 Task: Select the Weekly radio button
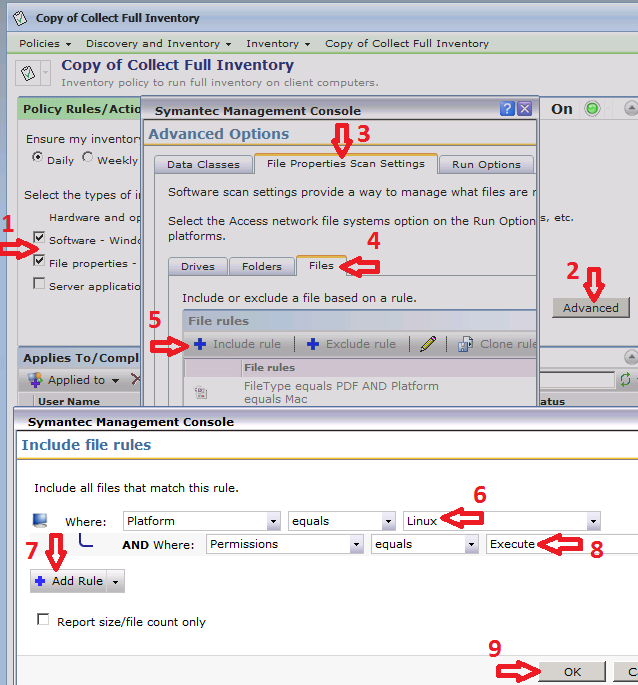[x=87, y=156]
